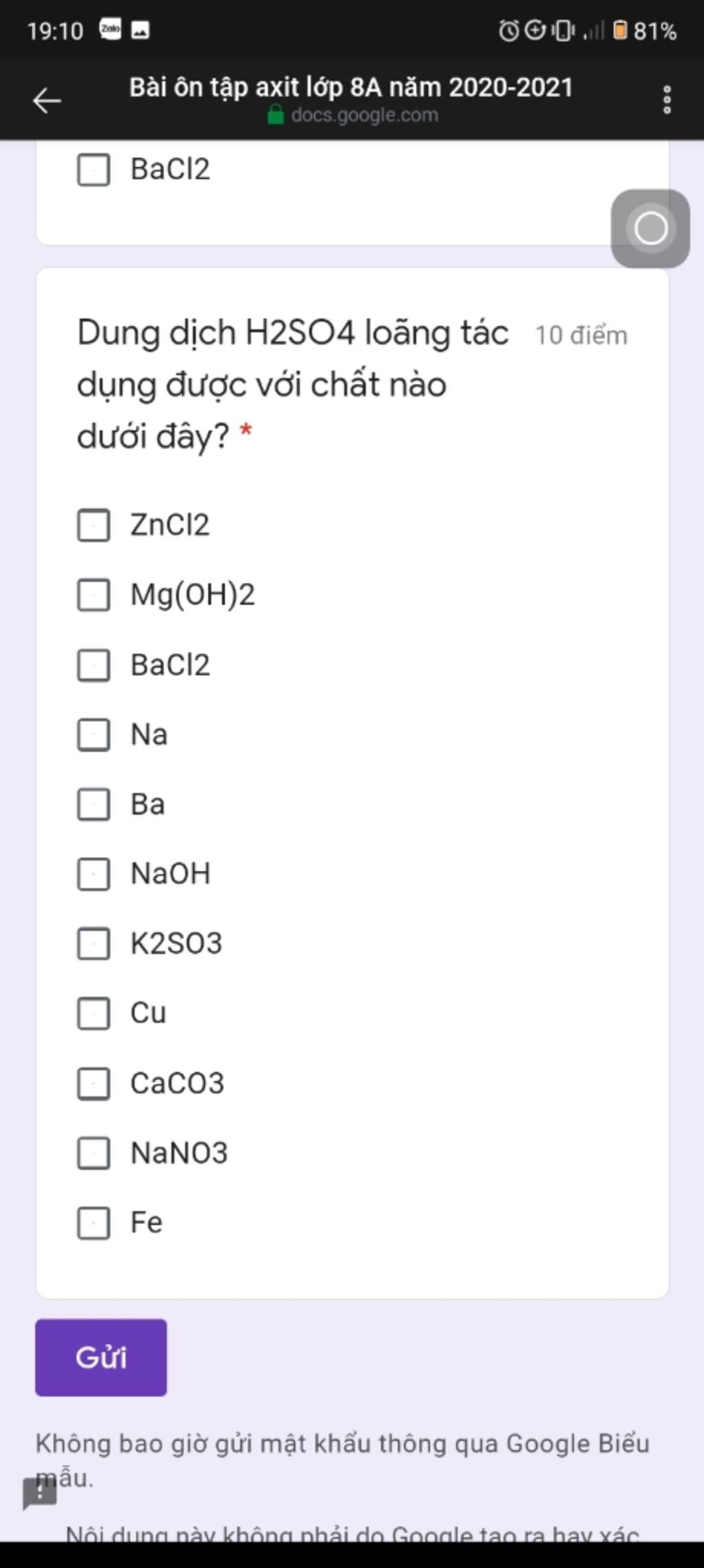Check the CaCO3 answer box
The image size is (704, 1568).
pos(93,1084)
